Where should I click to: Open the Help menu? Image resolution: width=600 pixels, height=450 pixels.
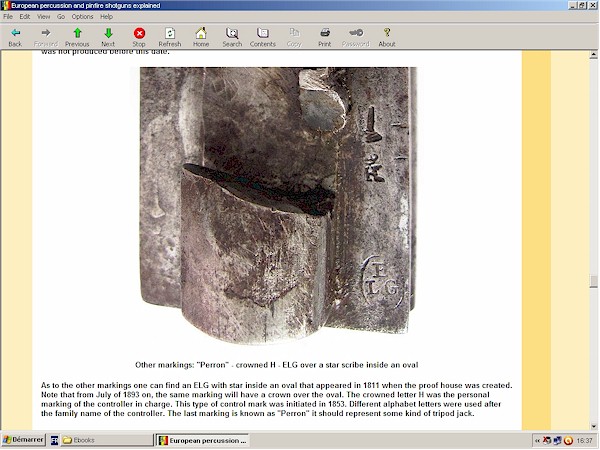pyautogui.click(x=106, y=16)
